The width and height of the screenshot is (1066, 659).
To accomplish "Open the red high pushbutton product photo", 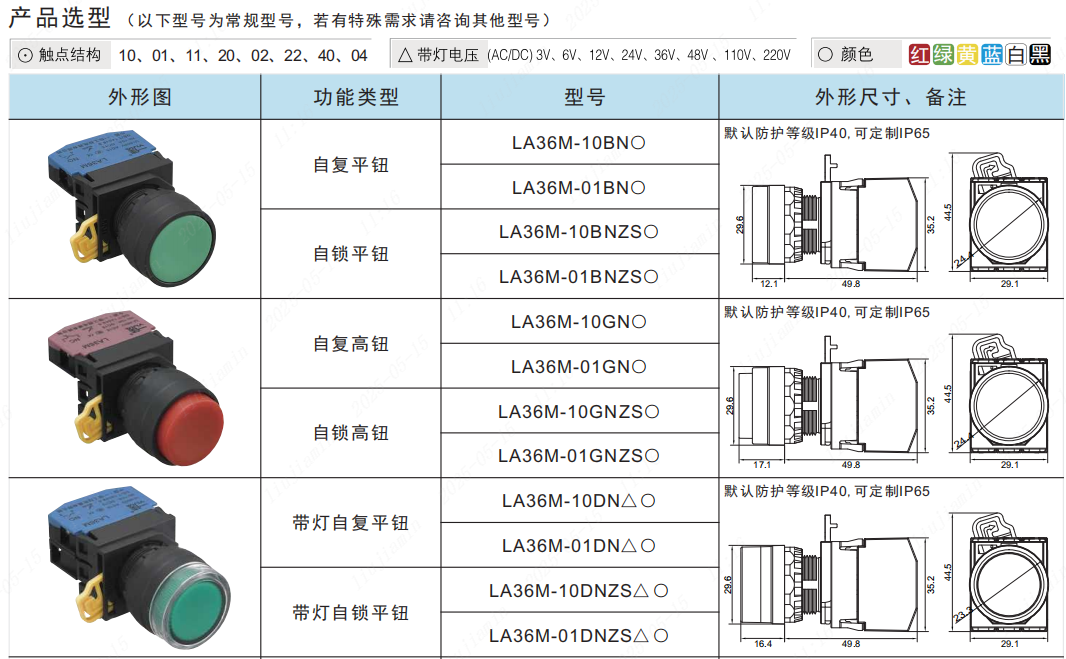I will pyautogui.click(x=135, y=387).
